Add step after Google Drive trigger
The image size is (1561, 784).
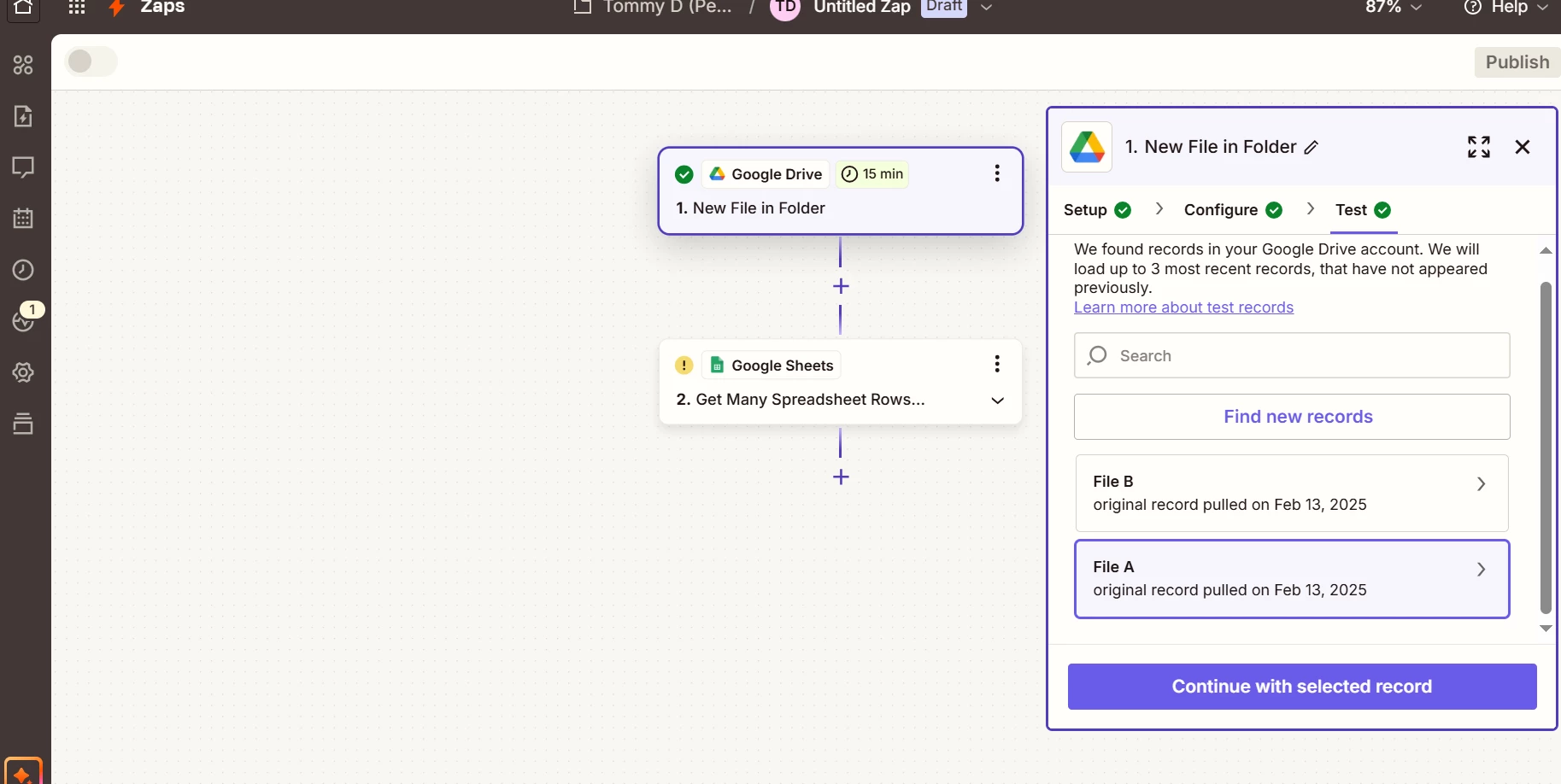click(x=841, y=286)
